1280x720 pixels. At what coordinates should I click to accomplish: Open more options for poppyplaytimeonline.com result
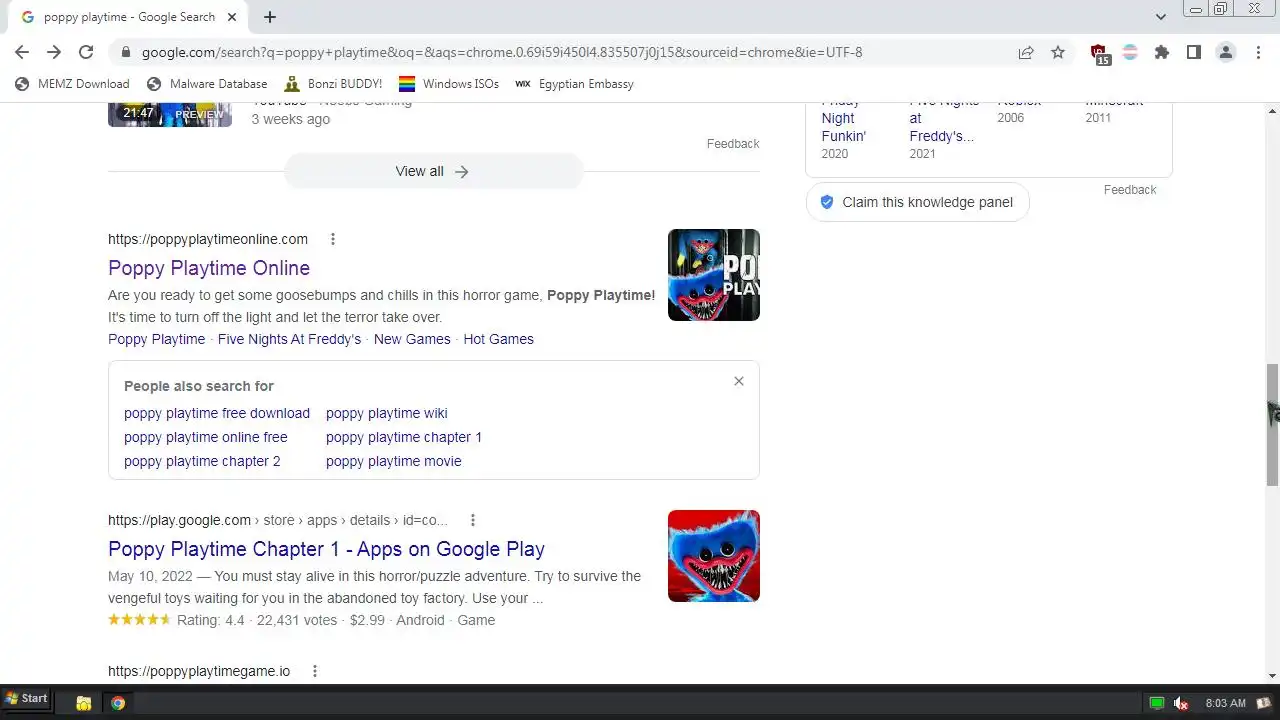[x=333, y=239]
